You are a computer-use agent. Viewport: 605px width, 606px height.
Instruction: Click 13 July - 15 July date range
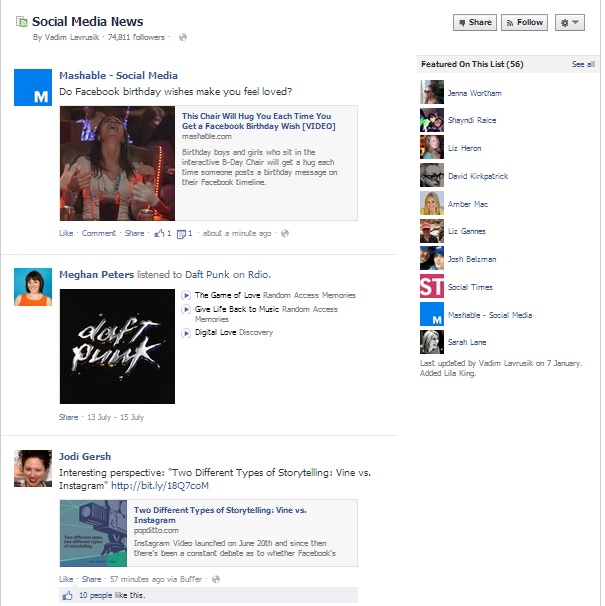116,417
